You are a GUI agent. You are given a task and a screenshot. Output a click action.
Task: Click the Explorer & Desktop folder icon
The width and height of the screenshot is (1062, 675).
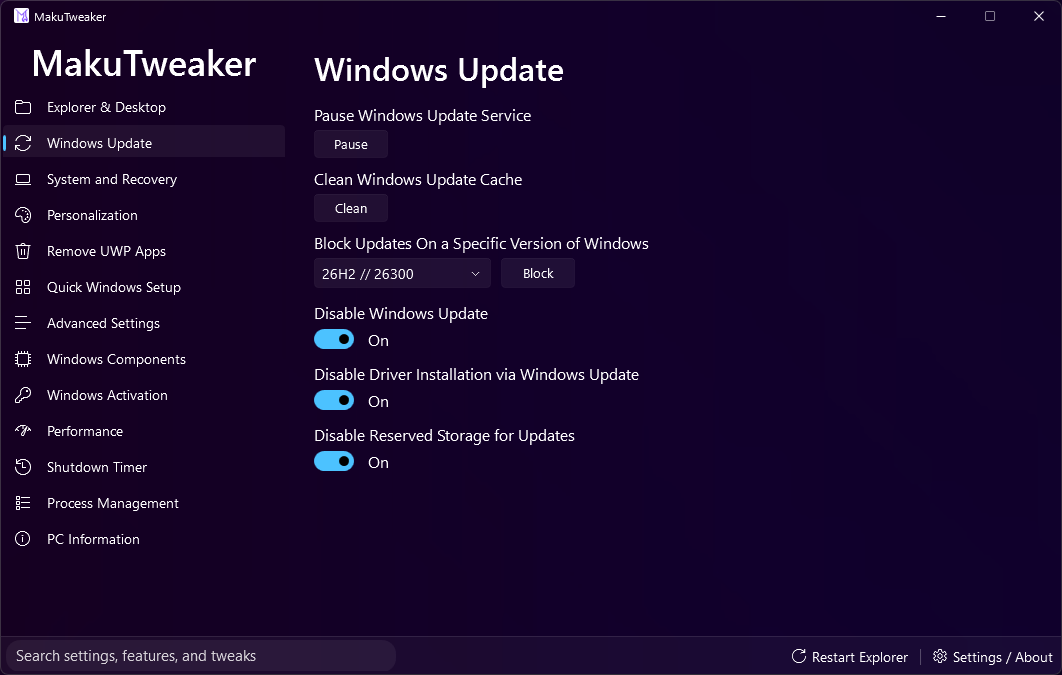pos(23,107)
